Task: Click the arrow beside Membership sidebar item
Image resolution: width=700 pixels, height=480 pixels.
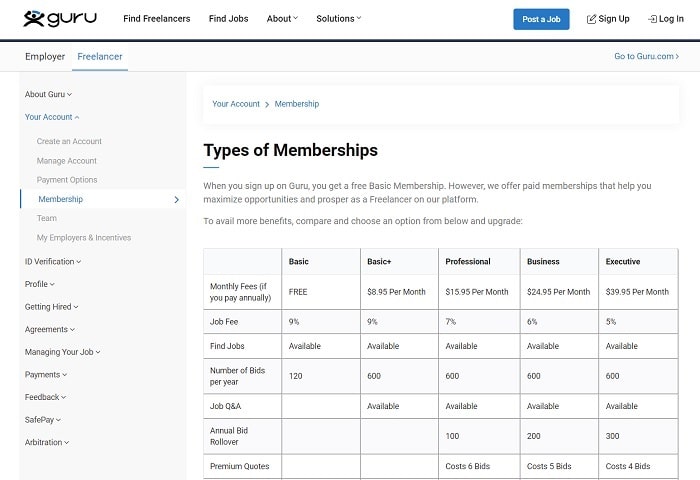Action: (176, 200)
